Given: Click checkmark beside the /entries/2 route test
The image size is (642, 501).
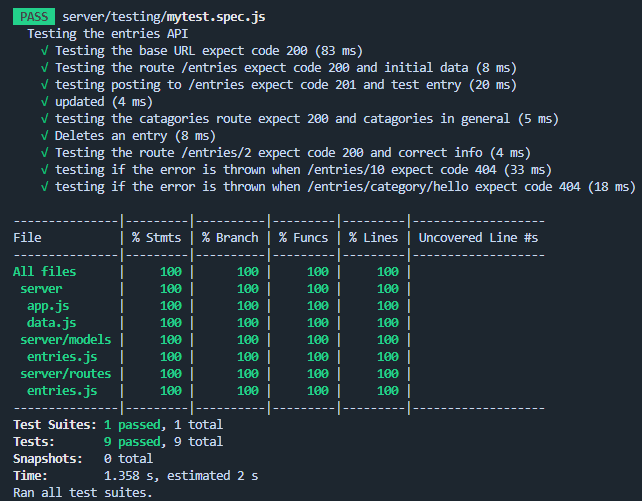Looking at the screenshot, I should coord(46,153).
